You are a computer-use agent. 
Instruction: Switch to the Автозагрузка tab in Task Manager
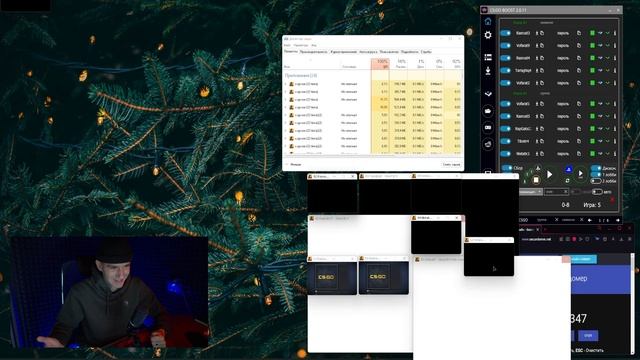pos(368,52)
